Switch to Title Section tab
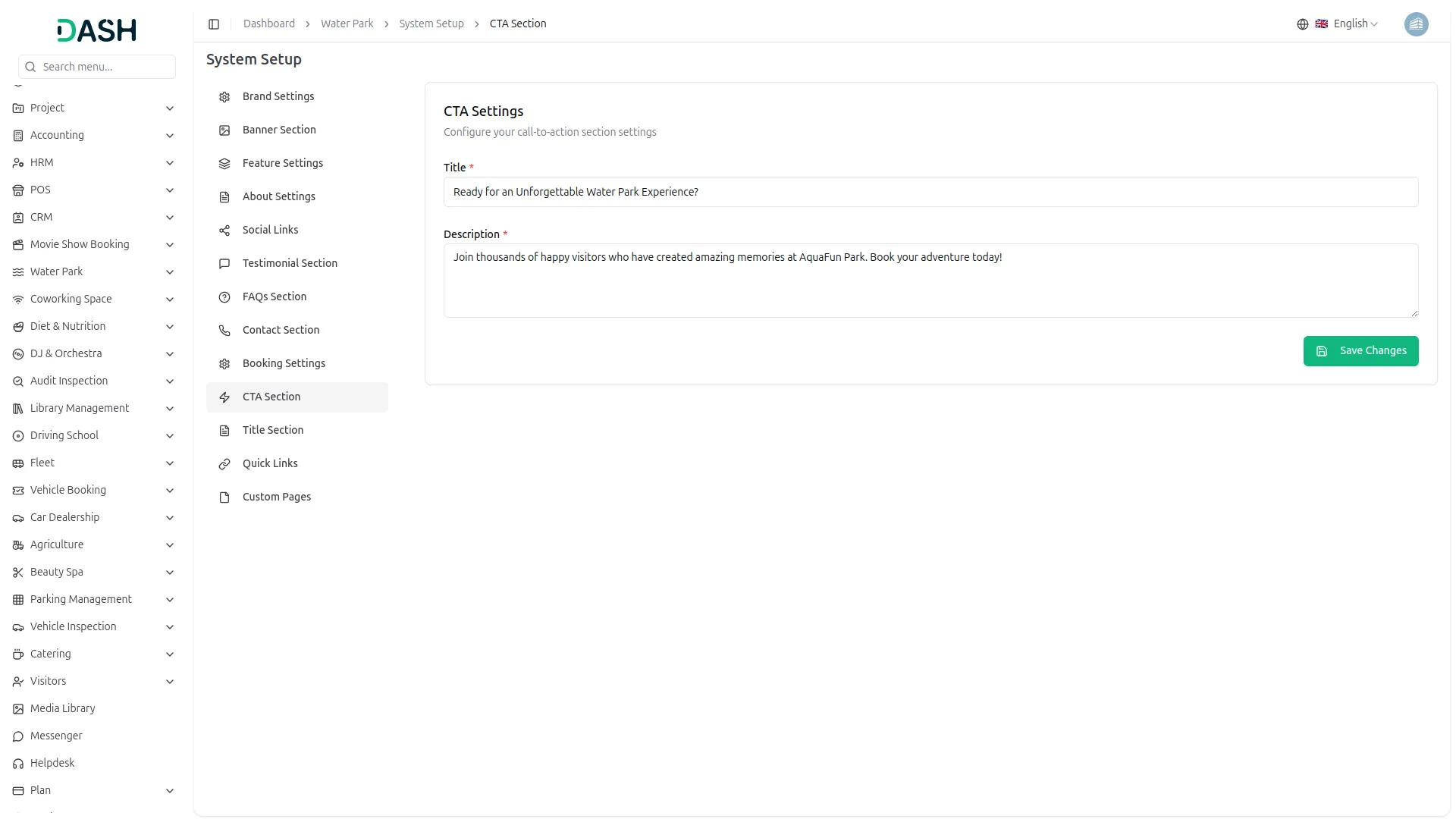 coord(273,431)
